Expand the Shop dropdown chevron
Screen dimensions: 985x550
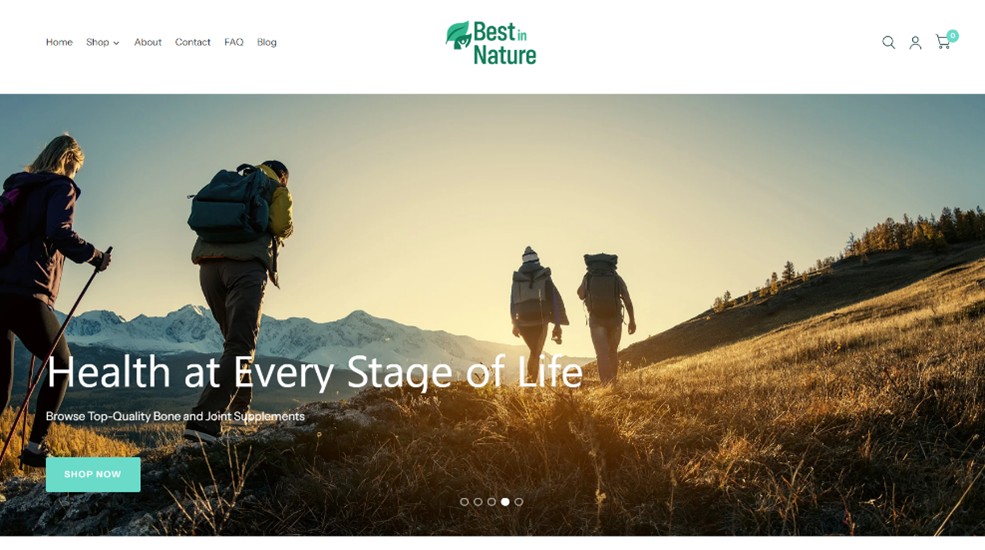click(x=116, y=43)
